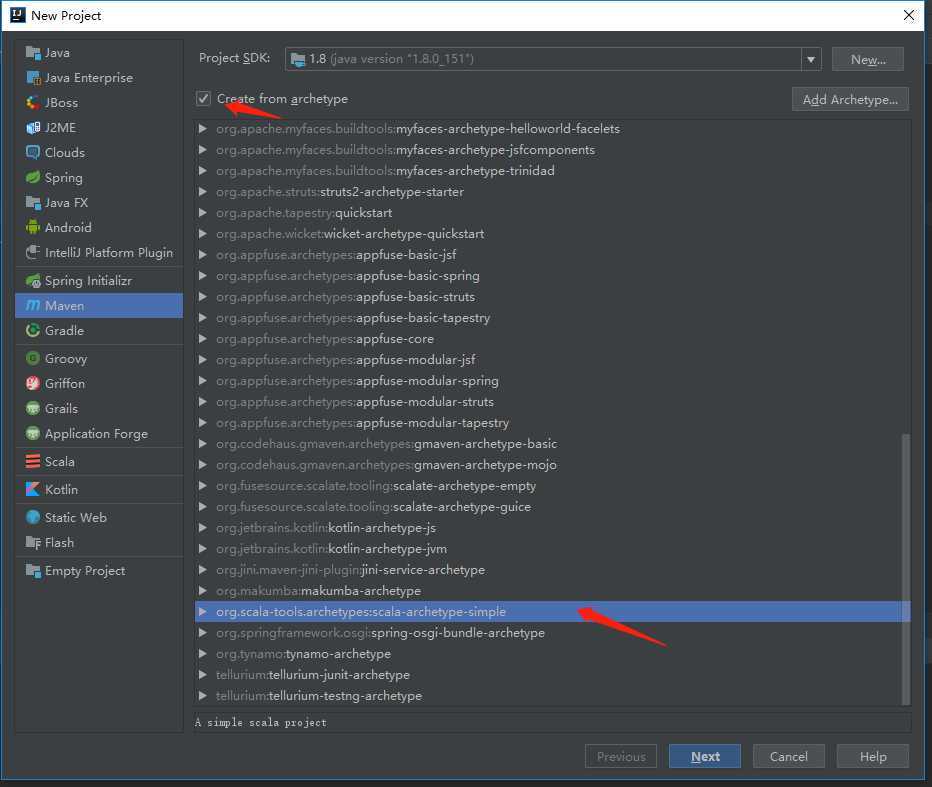Image resolution: width=932 pixels, height=787 pixels.
Task: Select Kotlin project type
Action: pos(99,489)
